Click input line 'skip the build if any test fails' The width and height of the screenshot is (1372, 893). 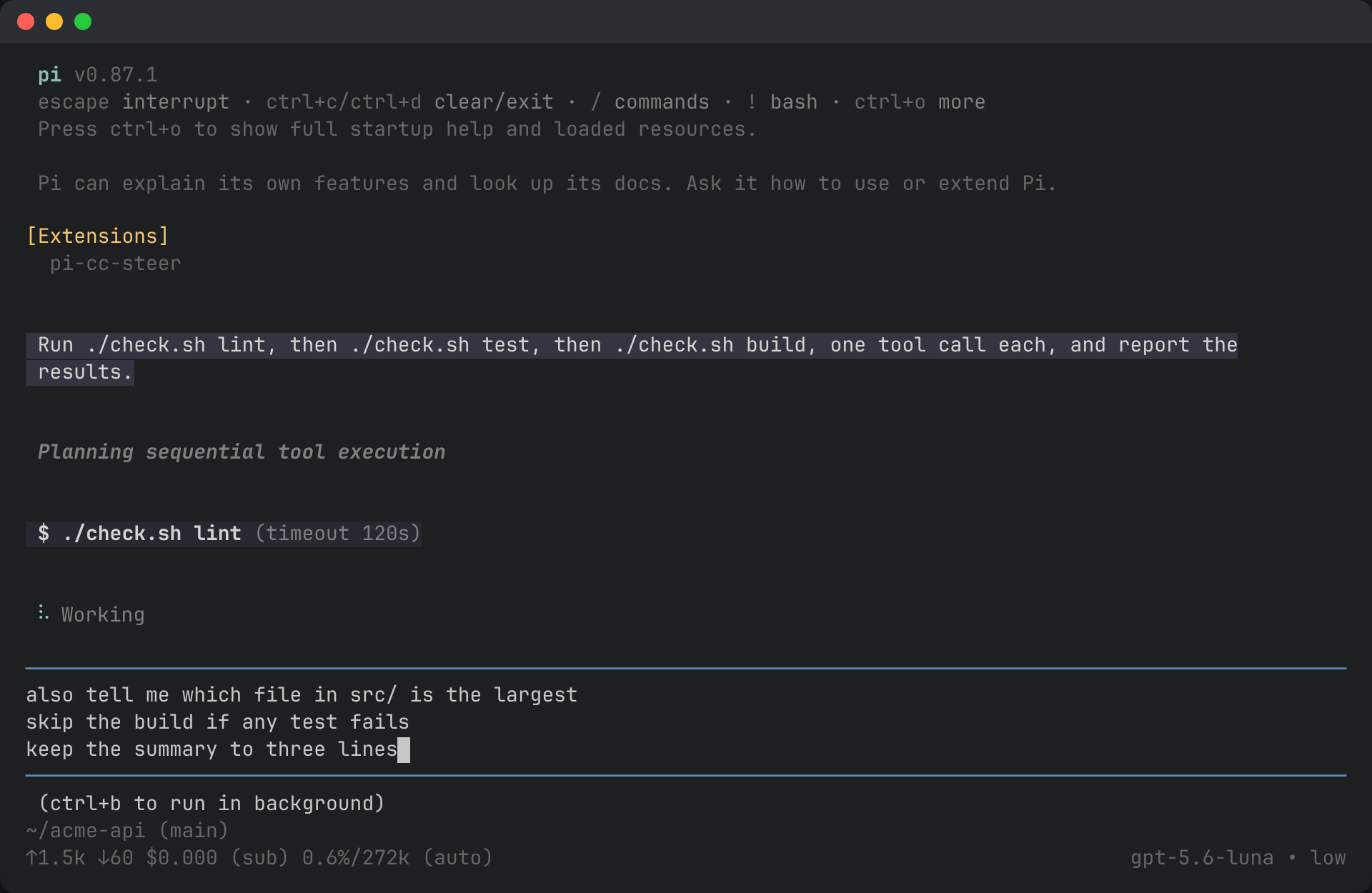click(217, 722)
